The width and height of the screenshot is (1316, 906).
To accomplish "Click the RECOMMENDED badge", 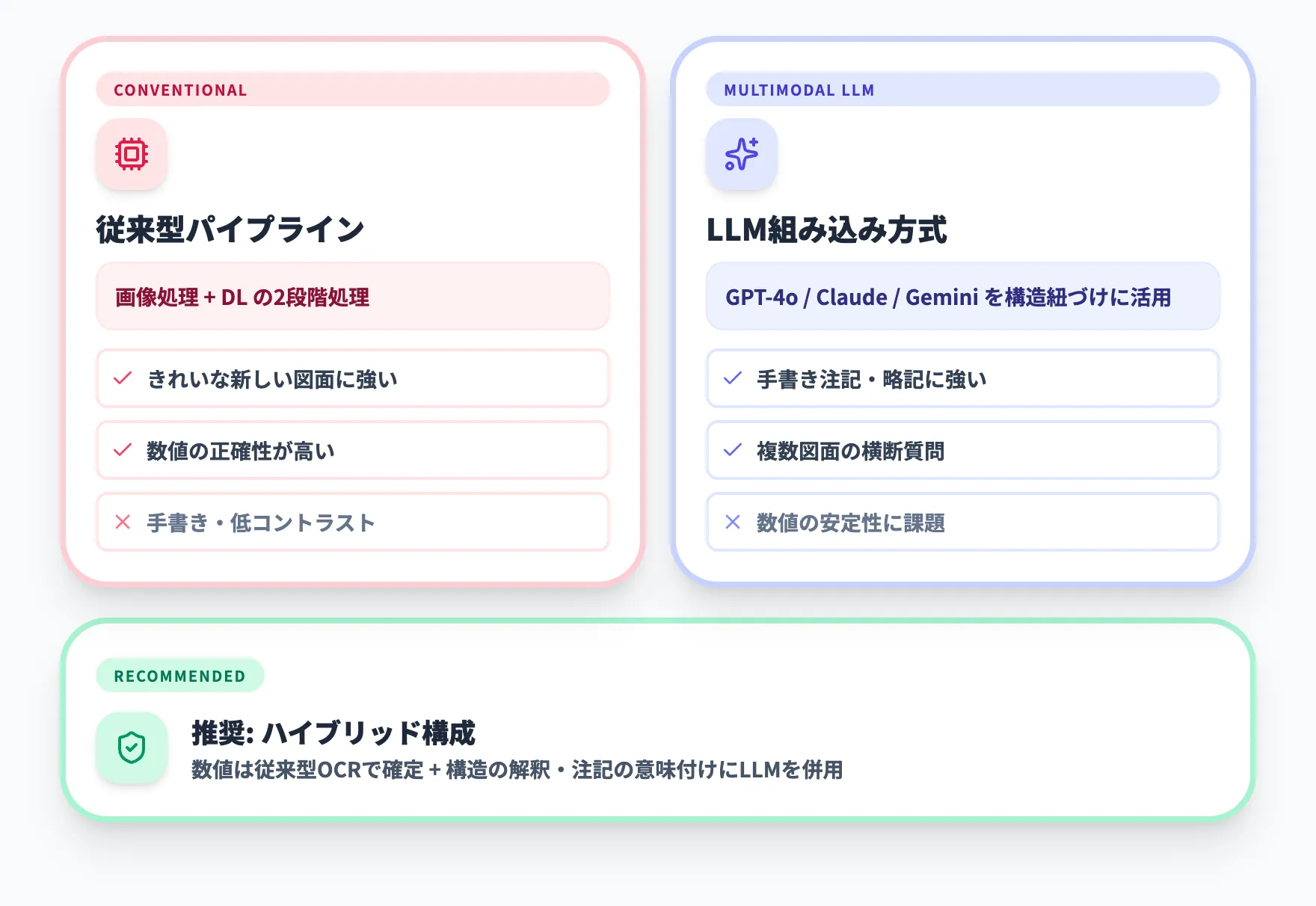I will click(x=179, y=676).
